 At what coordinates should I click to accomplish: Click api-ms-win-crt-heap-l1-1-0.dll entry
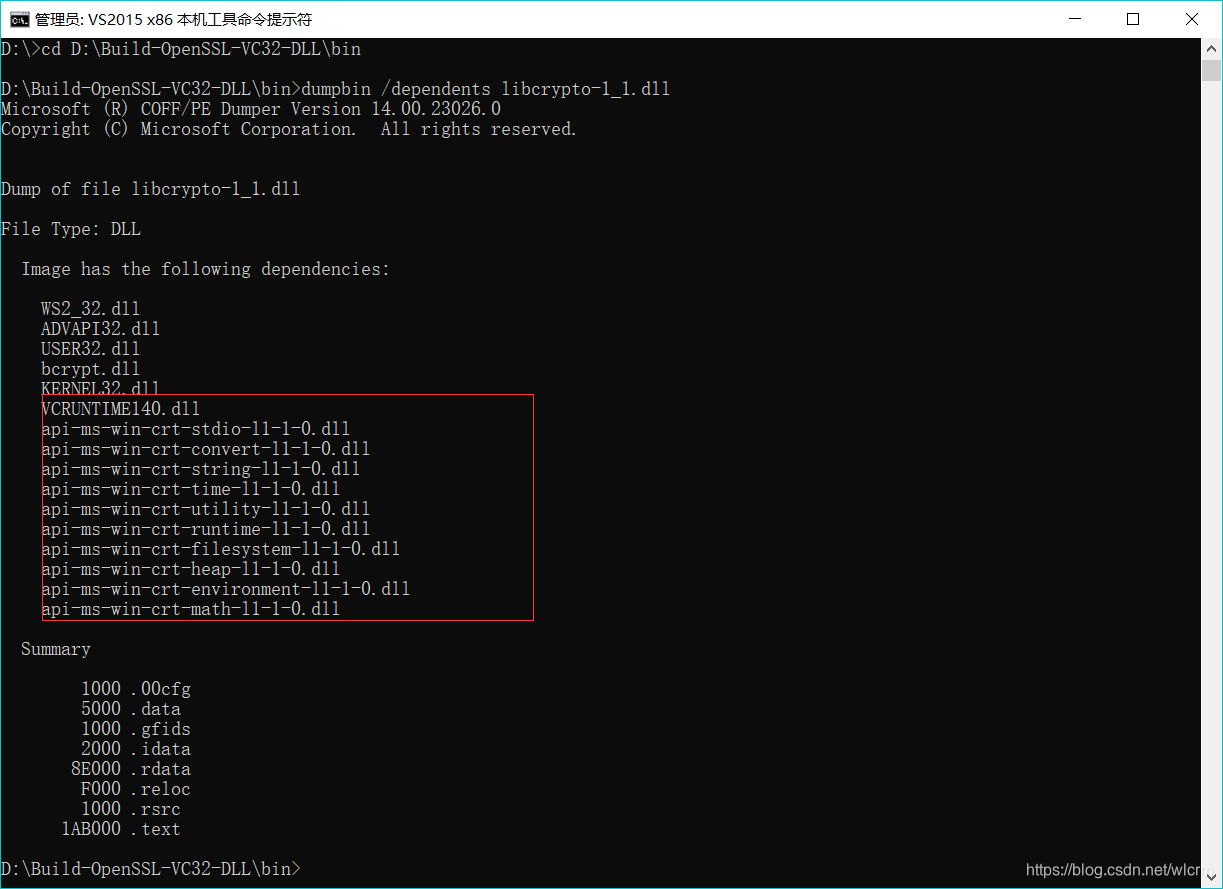[191, 569]
